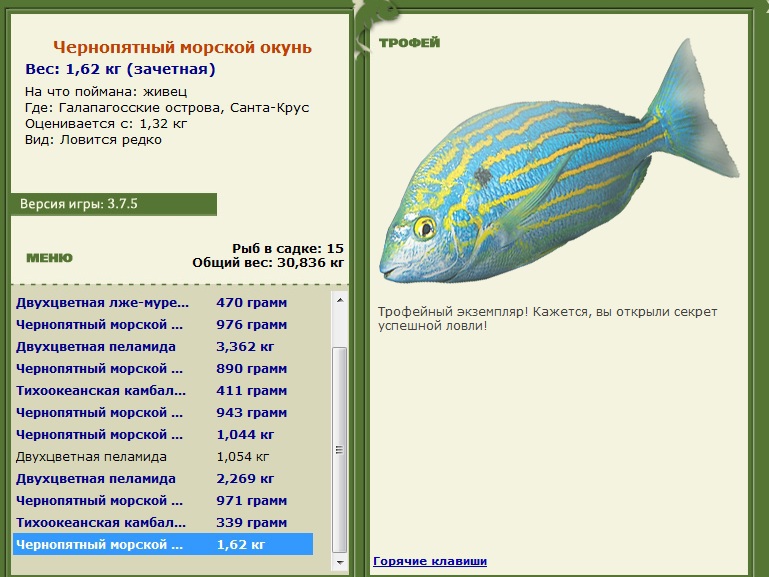Screen dimensions: 769x577
Task: Select Двухцветная пеламида 2,269 кг entry
Action: 162,478
